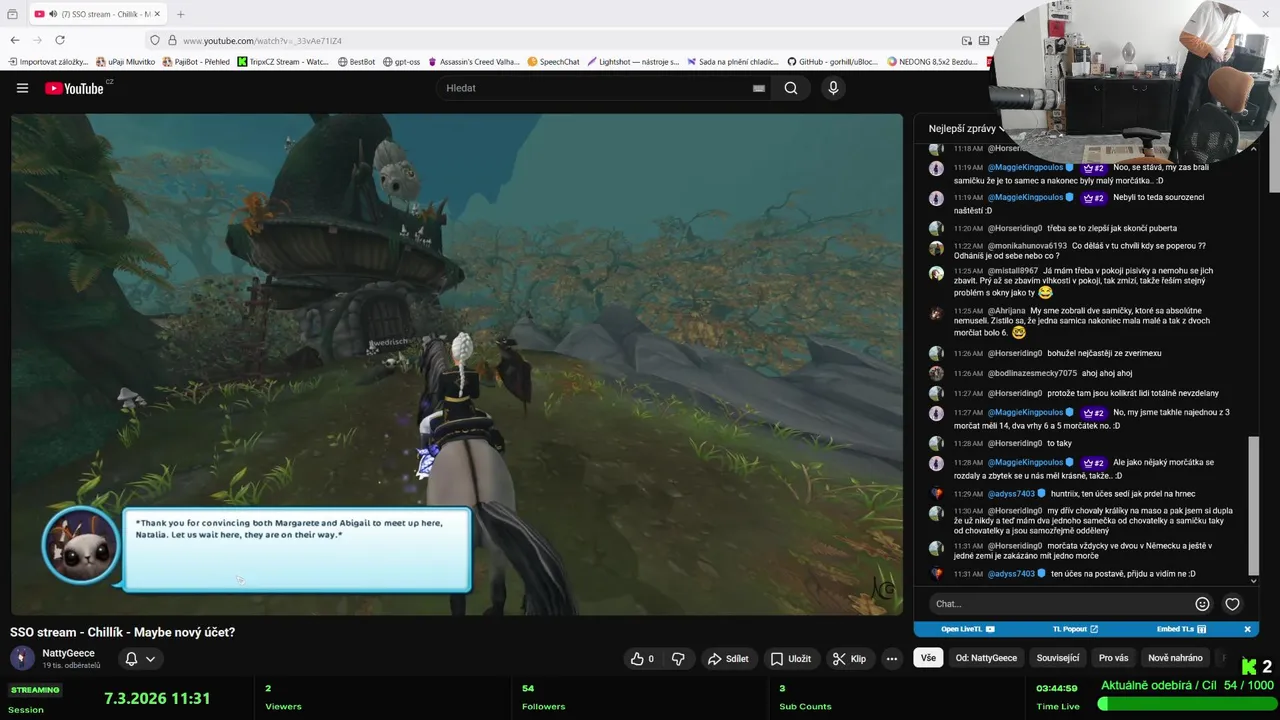Open the uPaji Mluvítko bookmark

(125, 62)
